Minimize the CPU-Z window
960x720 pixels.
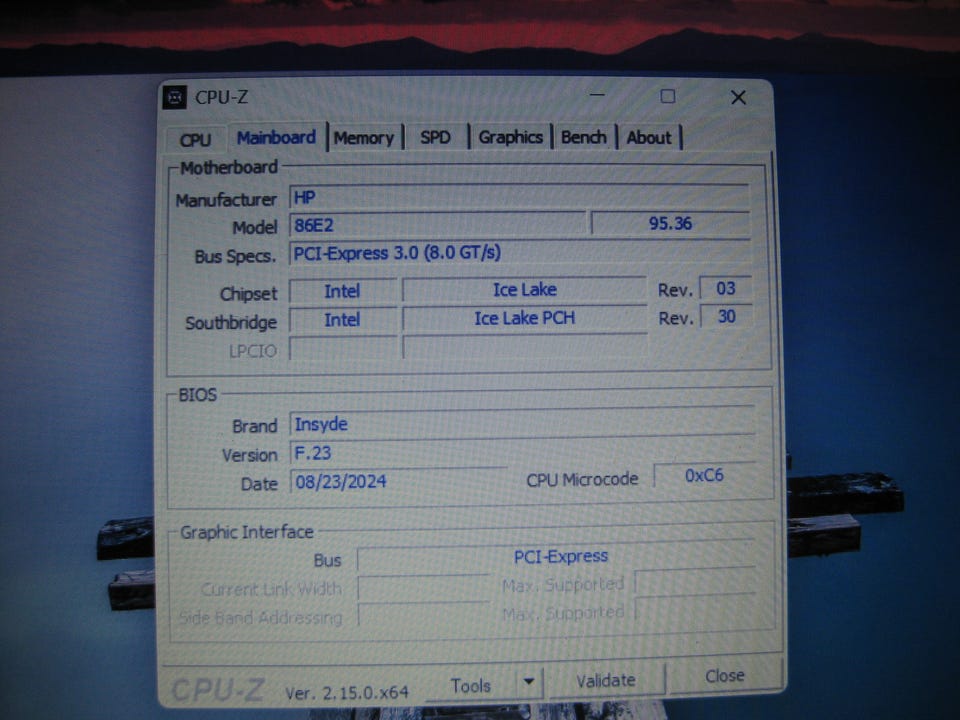coord(597,96)
